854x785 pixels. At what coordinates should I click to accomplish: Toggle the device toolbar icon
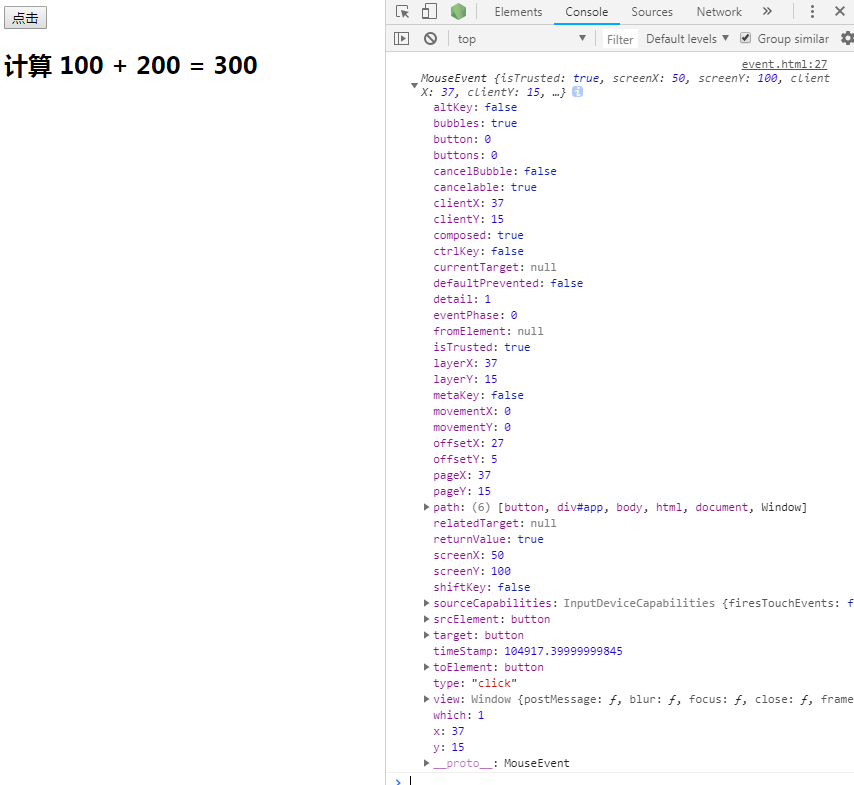tap(429, 12)
